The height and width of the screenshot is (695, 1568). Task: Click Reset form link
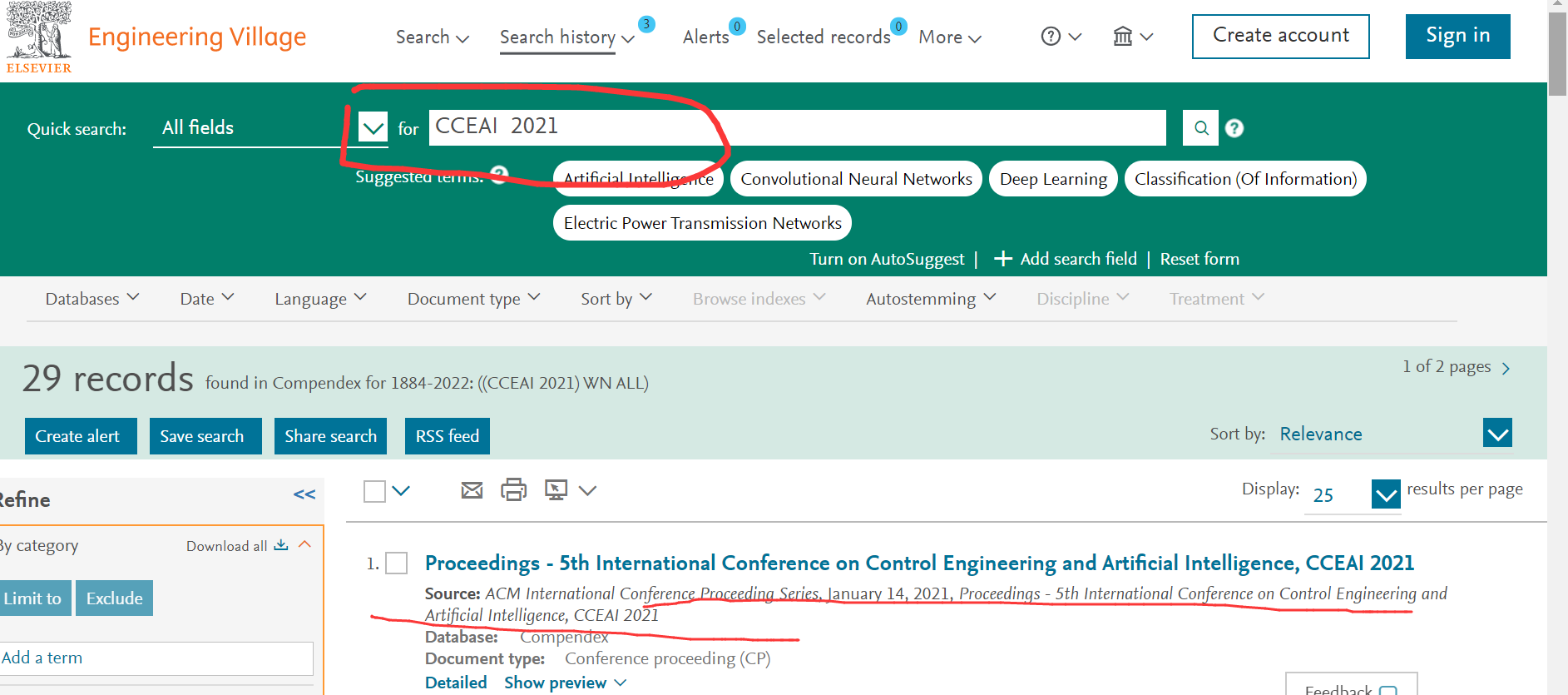coord(1199,259)
